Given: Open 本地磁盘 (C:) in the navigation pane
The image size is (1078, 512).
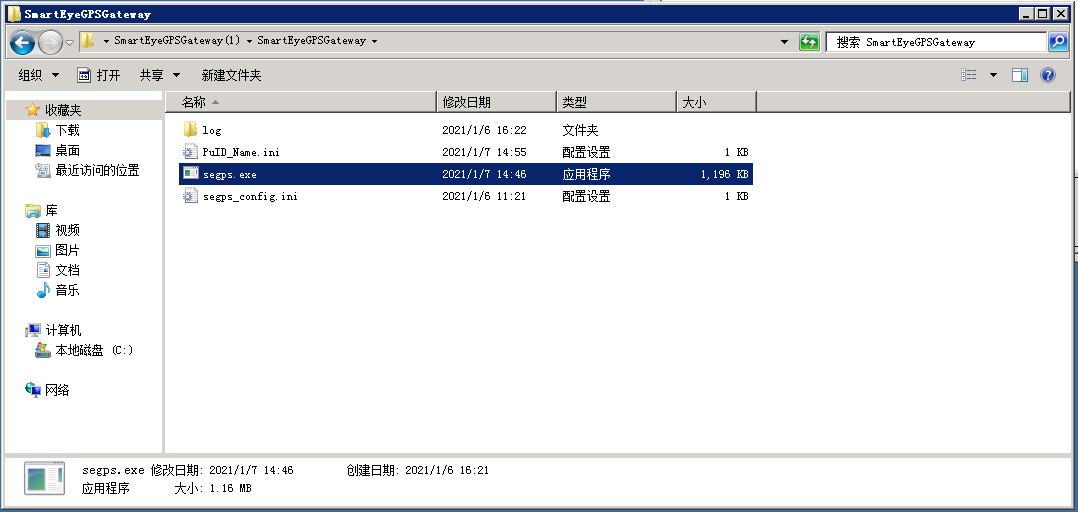Looking at the screenshot, I should 93,350.
